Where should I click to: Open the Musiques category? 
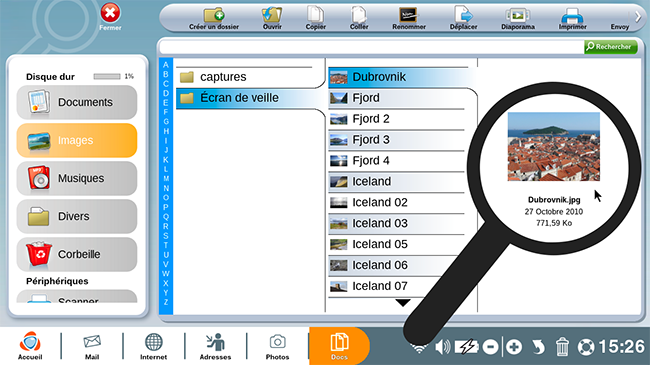coord(77,178)
